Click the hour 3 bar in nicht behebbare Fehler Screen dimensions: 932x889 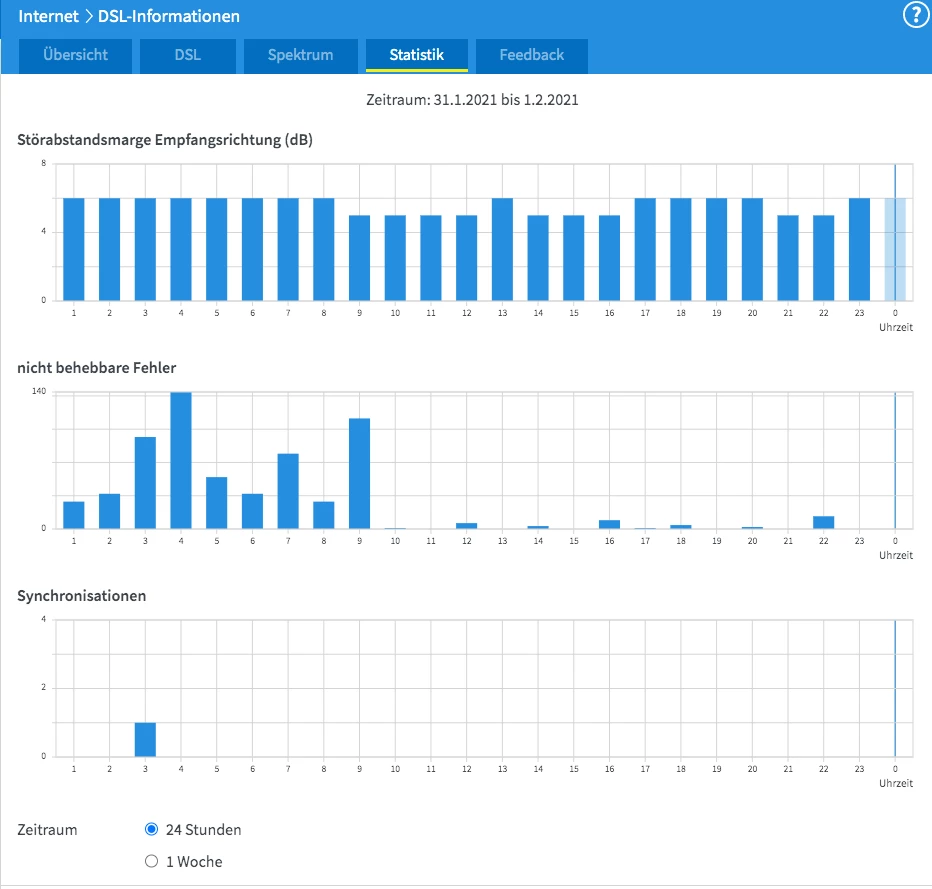[x=145, y=483]
